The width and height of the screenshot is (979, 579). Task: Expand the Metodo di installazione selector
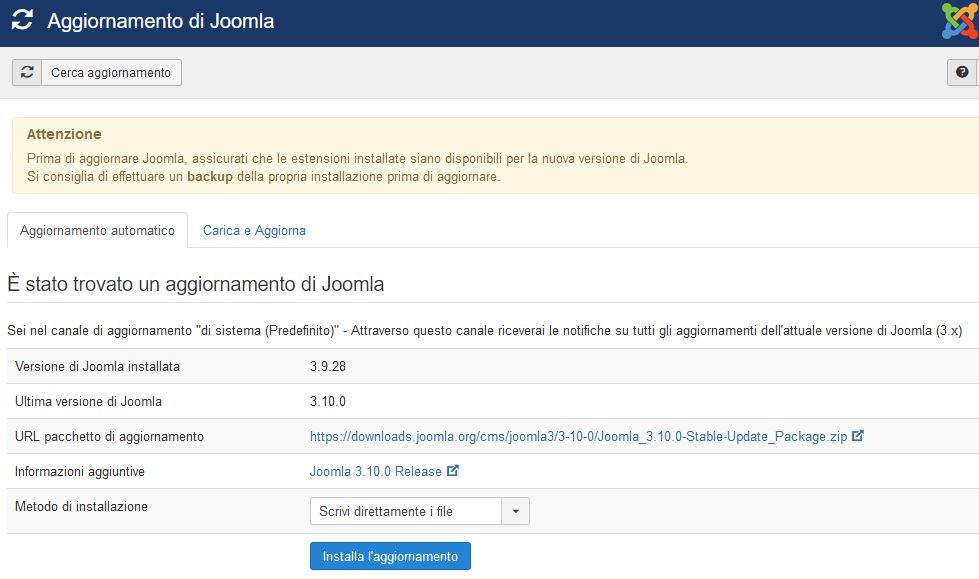[x=517, y=511]
